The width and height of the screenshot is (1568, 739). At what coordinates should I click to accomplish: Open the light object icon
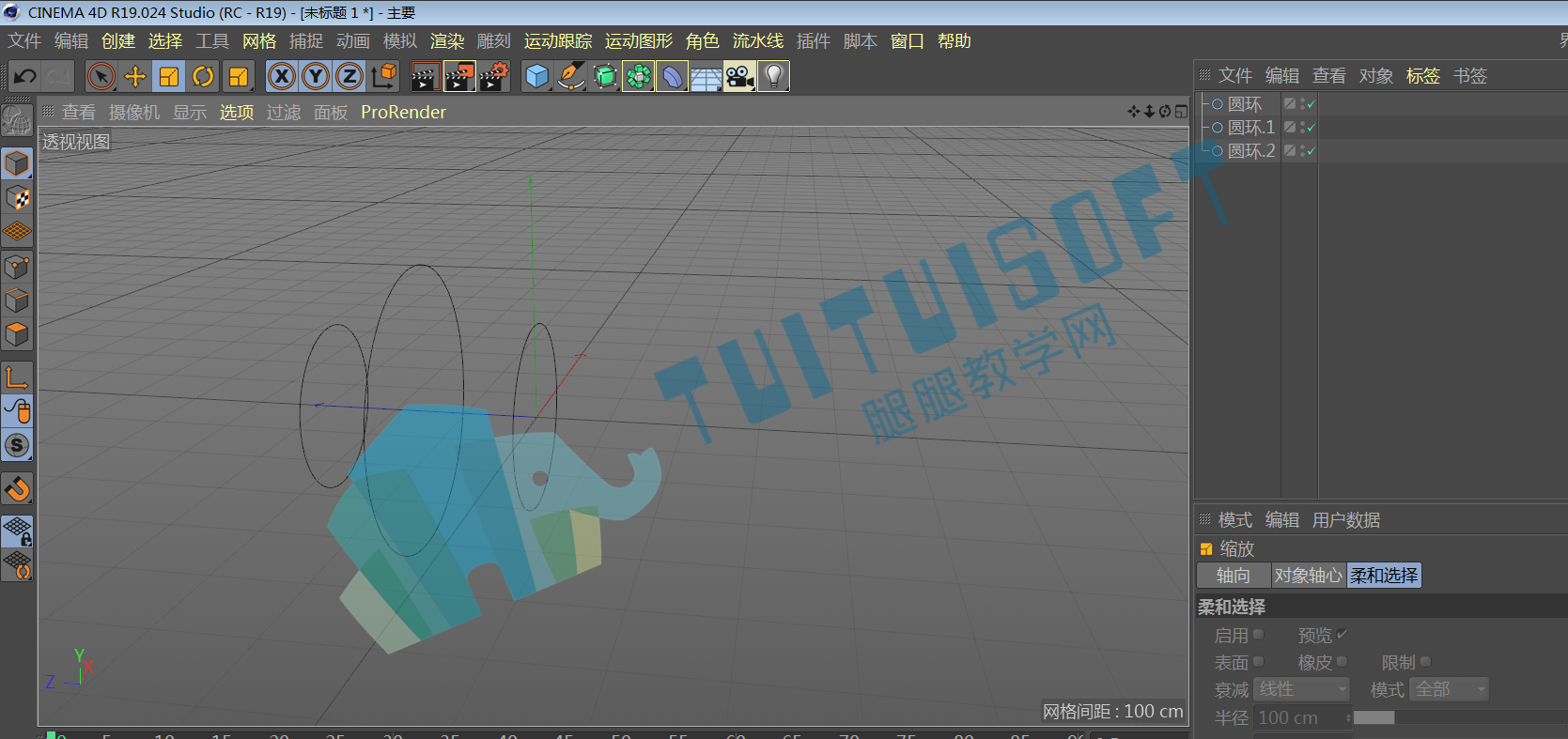pyautogui.click(x=773, y=76)
